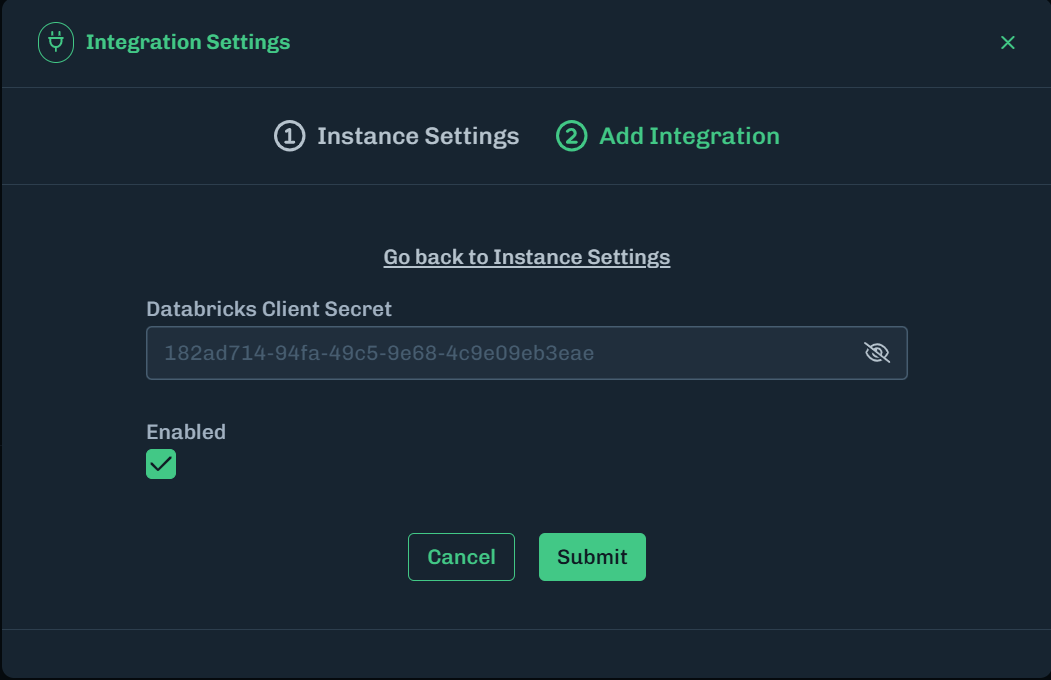
Task: Submit the integration settings
Action: (592, 557)
